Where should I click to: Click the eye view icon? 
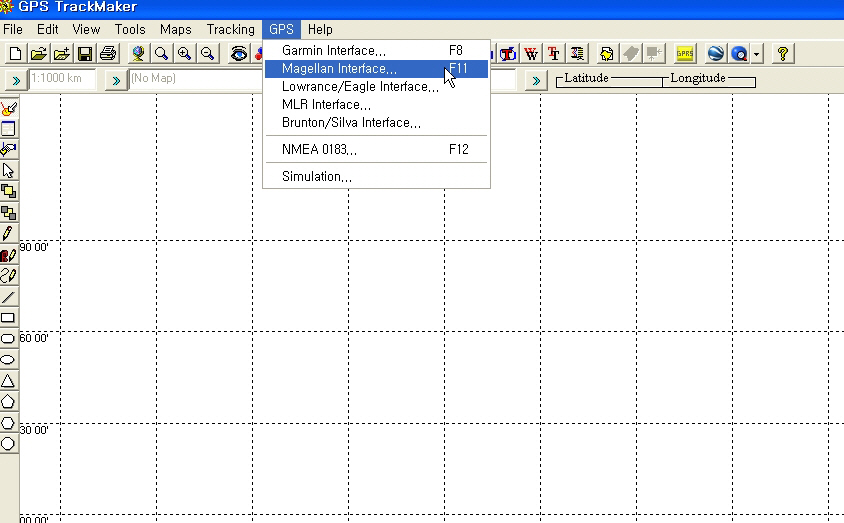[238, 54]
